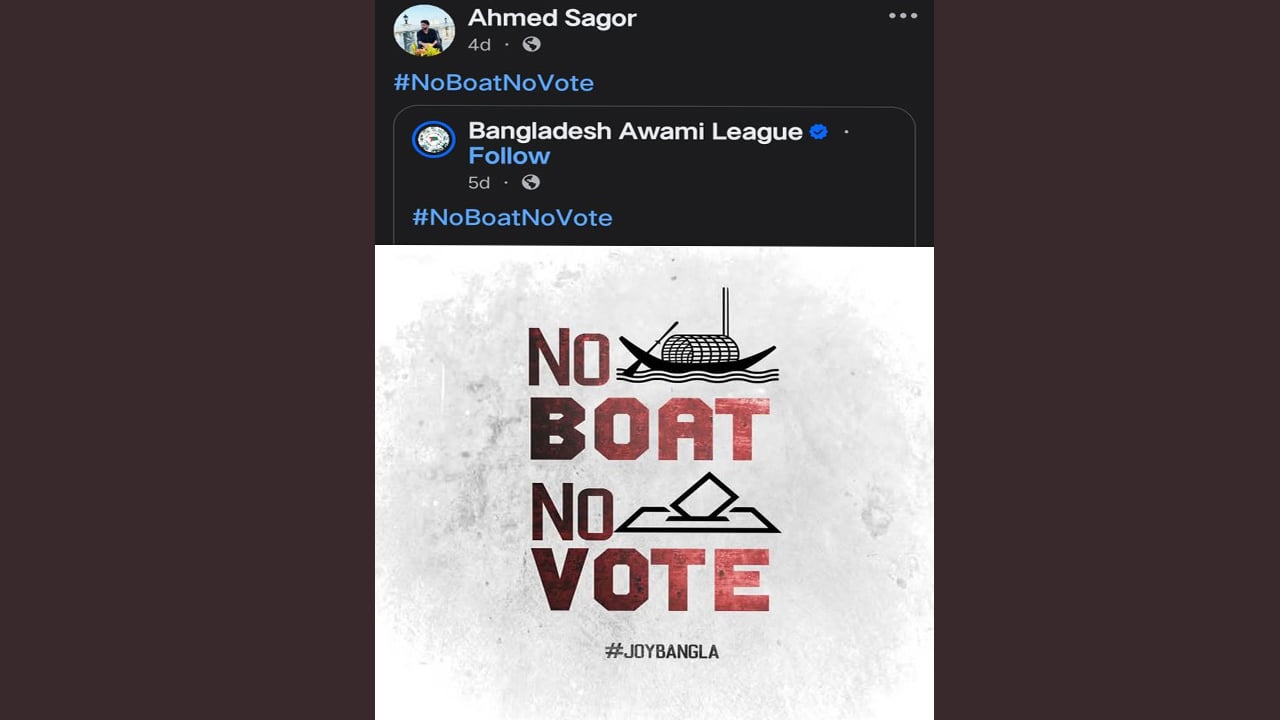Click the NO word beside boat symbol
The image size is (1280, 720).
pyautogui.click(x=569, y=357)
